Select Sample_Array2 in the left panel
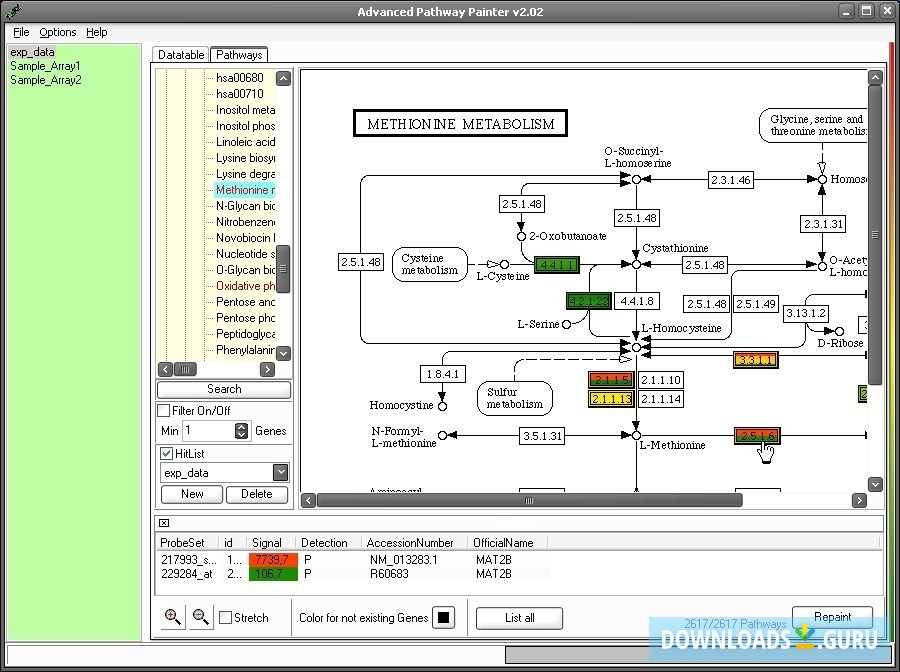 tap(45, 79)
